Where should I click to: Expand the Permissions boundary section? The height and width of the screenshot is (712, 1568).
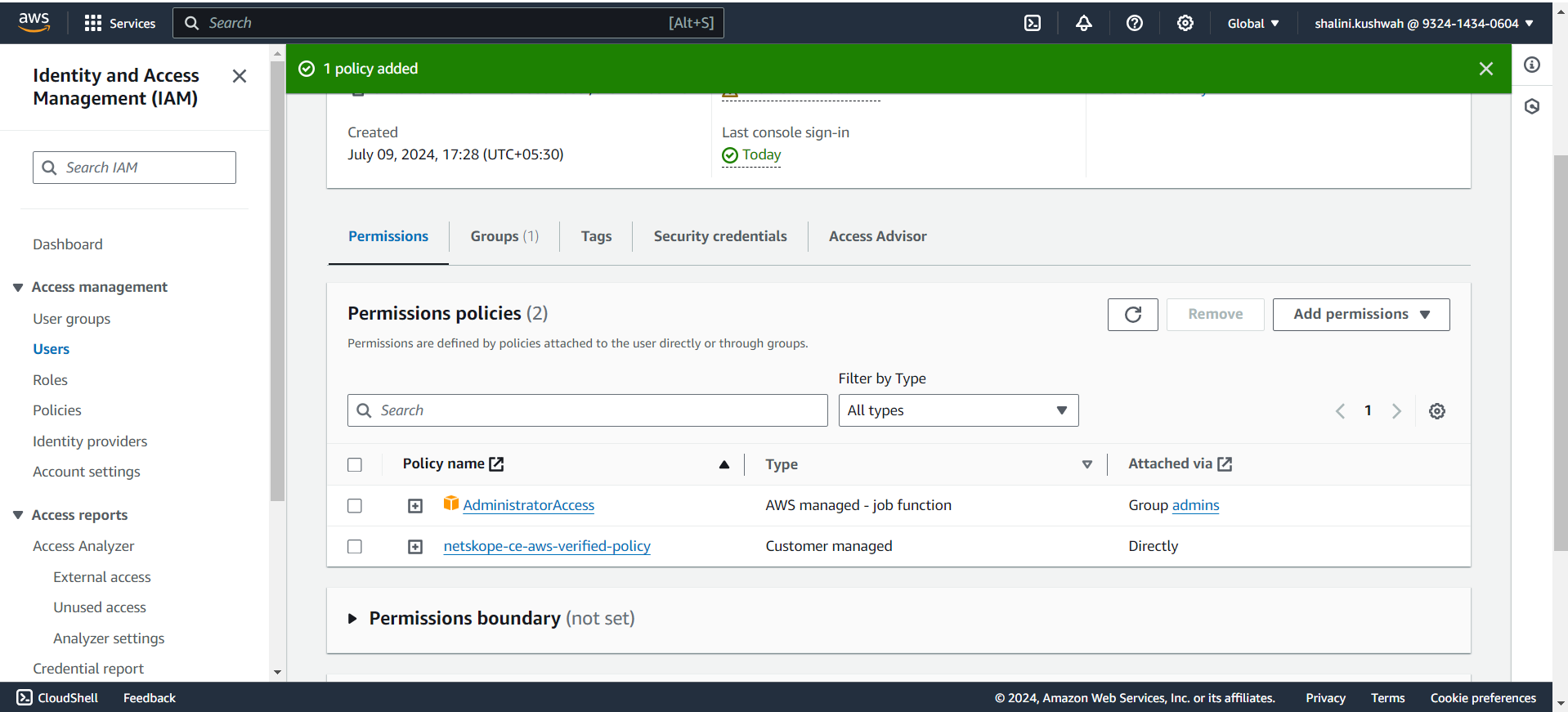(x=352, y=619)
